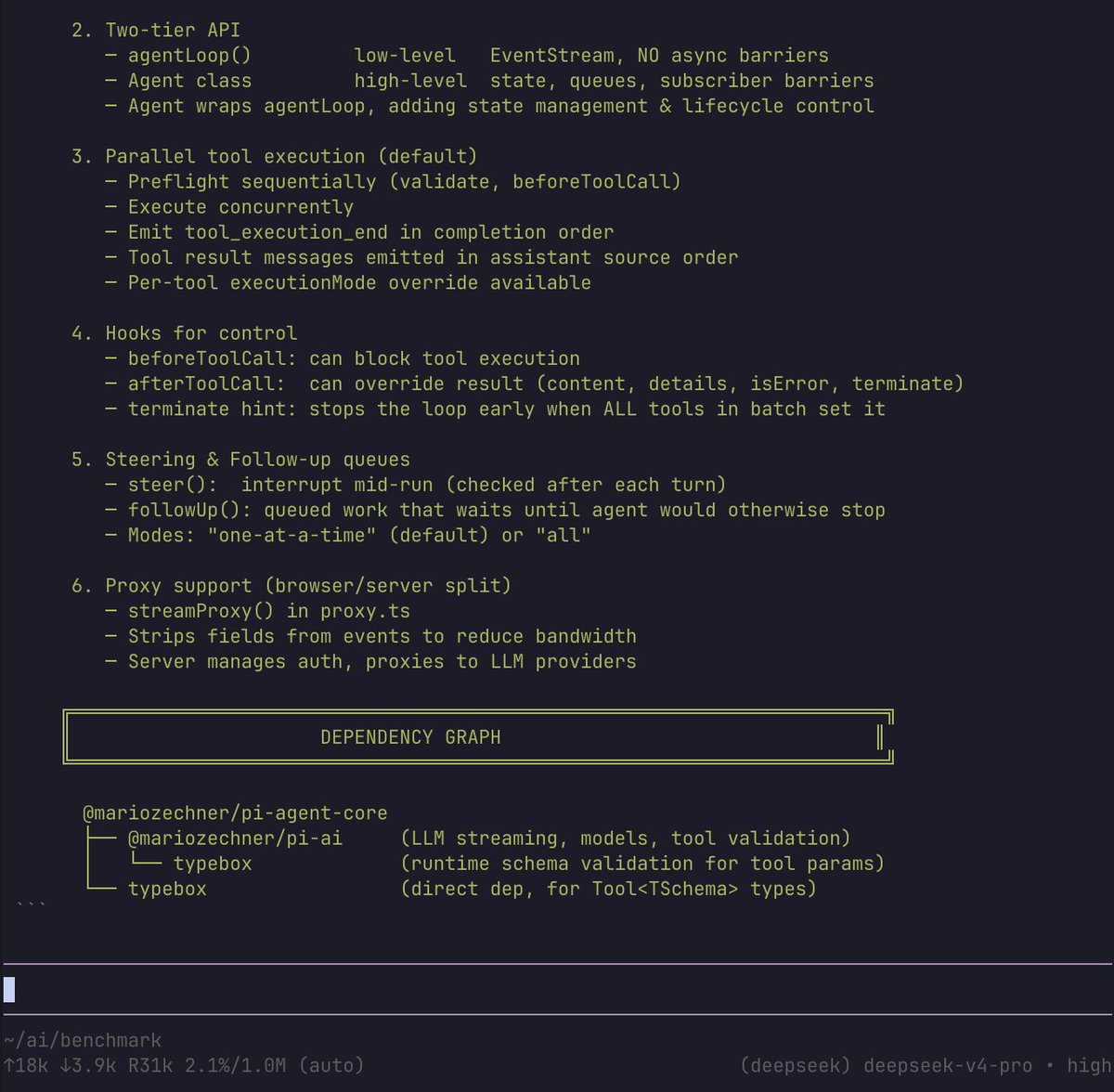Click 'Tool result messages emitted' line

pyautogui.click(x=421, y=257)
